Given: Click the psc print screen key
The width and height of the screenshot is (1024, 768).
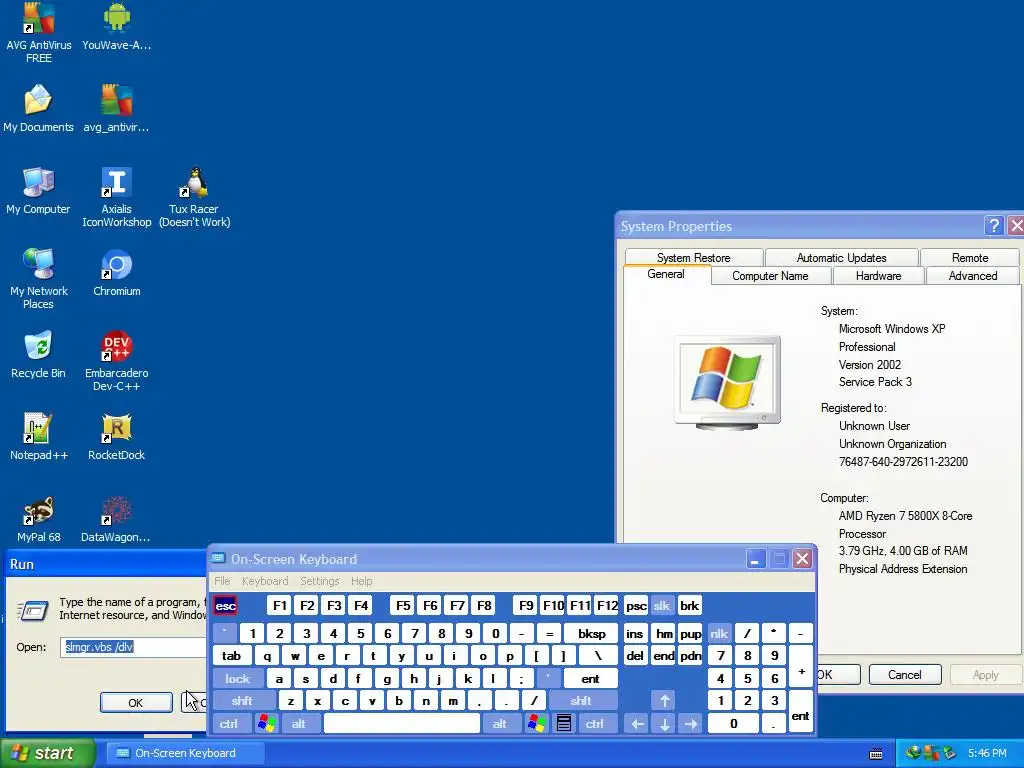Looking at the screenshot, I should (x=636, y=605).
